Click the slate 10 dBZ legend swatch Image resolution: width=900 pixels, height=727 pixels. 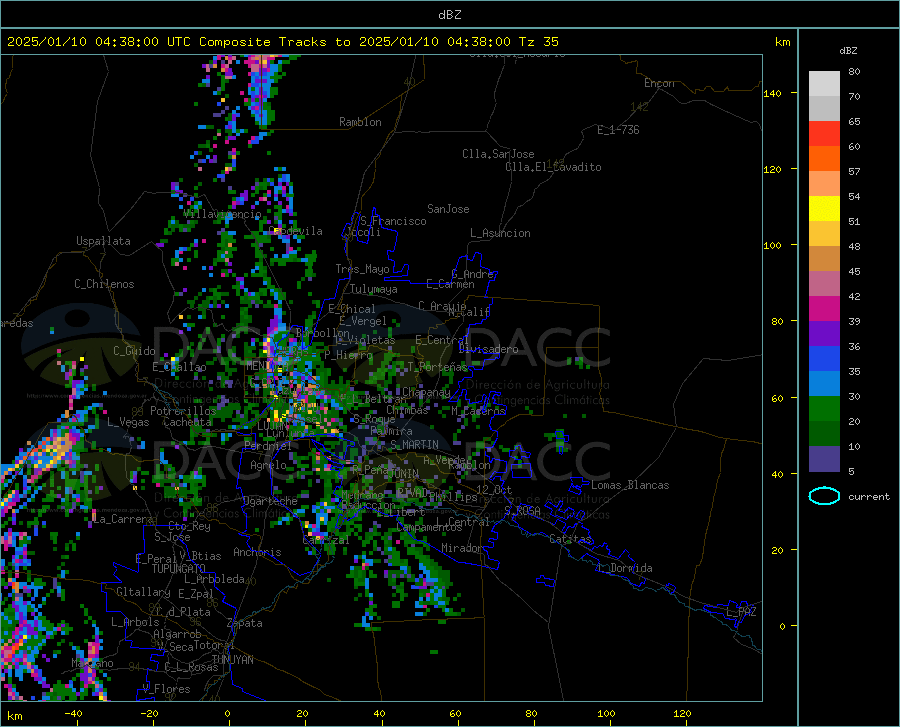[x=824, y=458]
